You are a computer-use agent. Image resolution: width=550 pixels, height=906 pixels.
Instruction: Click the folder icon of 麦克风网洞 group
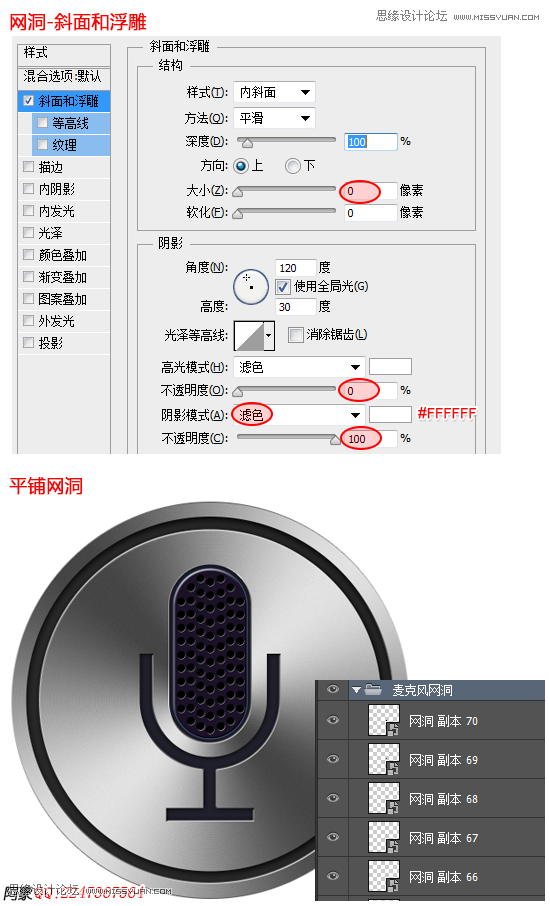coord(373,689)
